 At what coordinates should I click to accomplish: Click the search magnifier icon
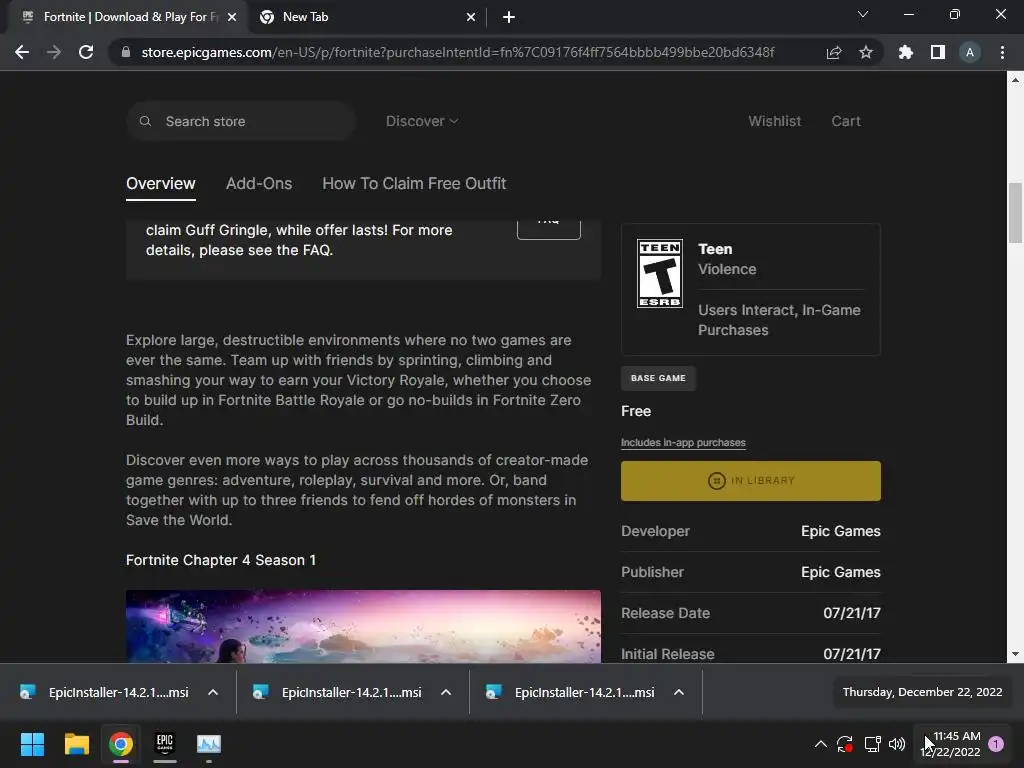[146, 121]
